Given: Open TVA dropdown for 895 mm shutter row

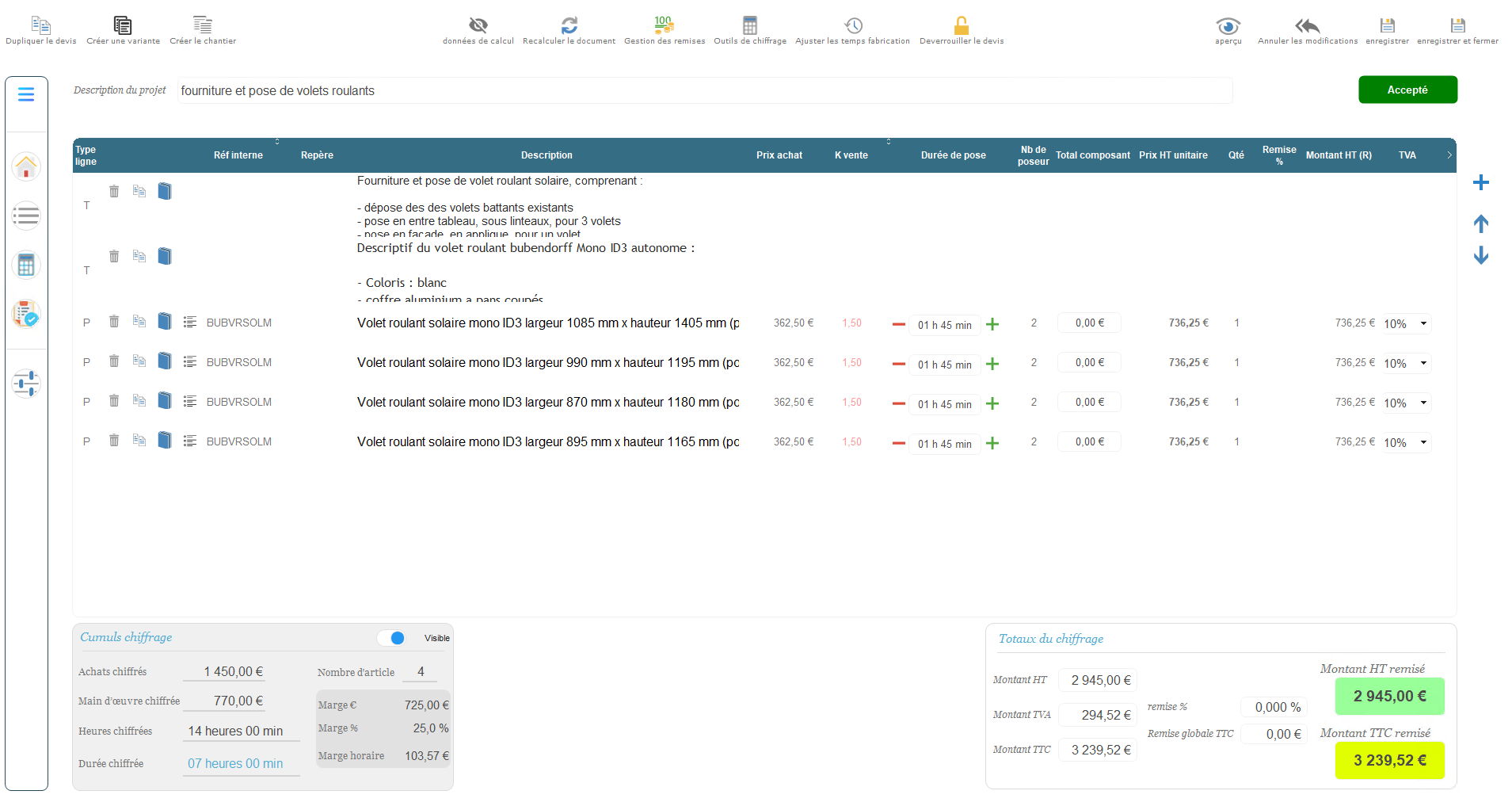Looking at the screenshot, I should [1407, 442].
